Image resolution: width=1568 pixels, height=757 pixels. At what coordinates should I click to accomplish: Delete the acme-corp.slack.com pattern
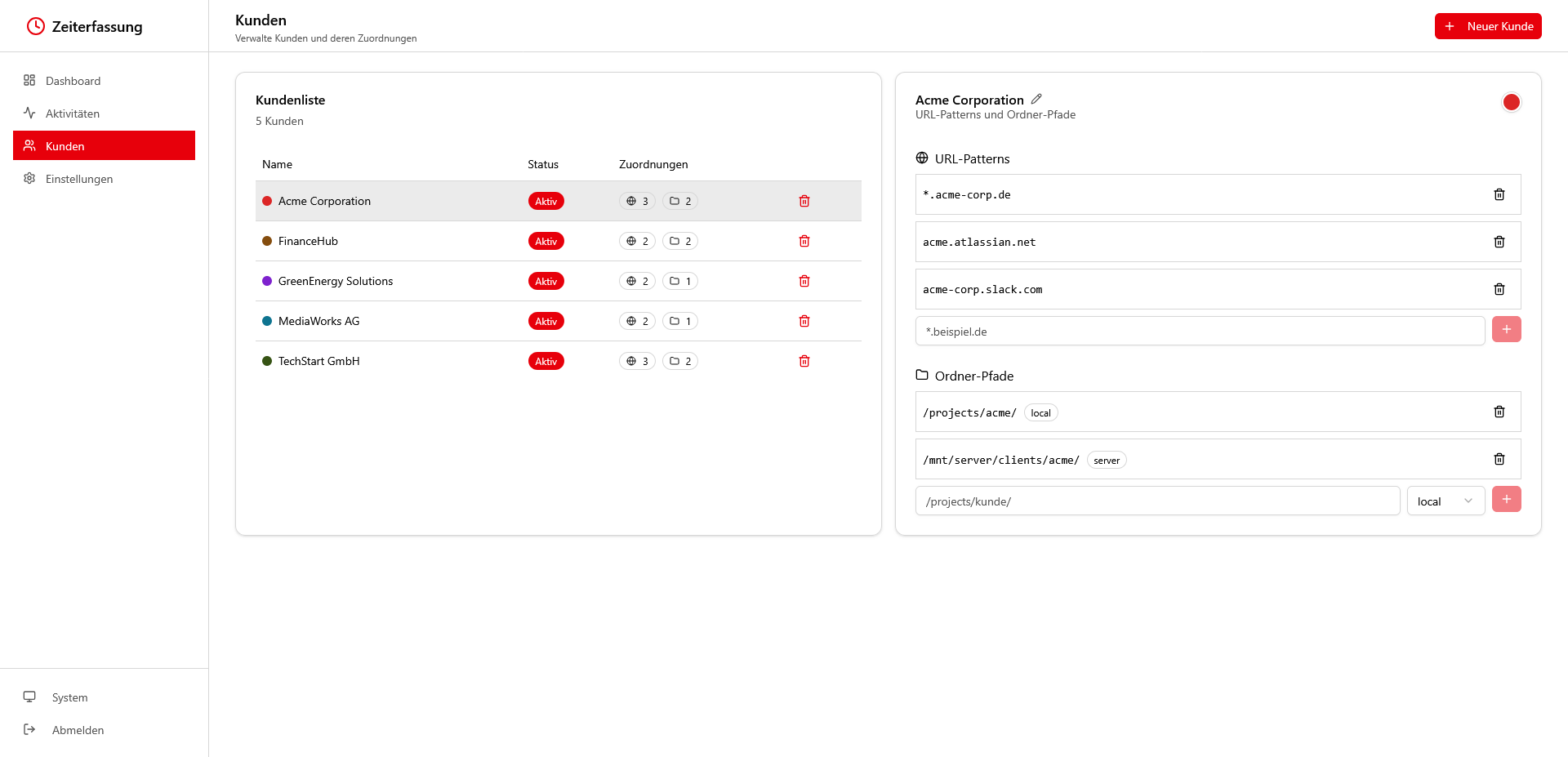[1499, 289]
